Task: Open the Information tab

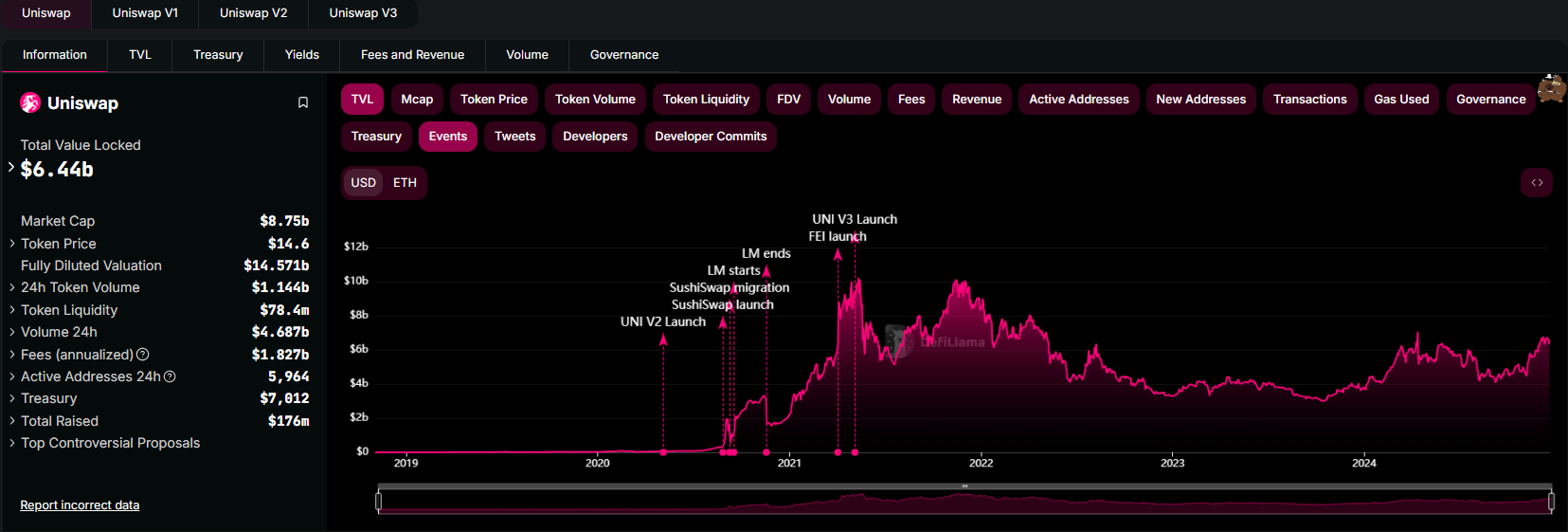Action: pyautogui.click(x=55, y=55)
